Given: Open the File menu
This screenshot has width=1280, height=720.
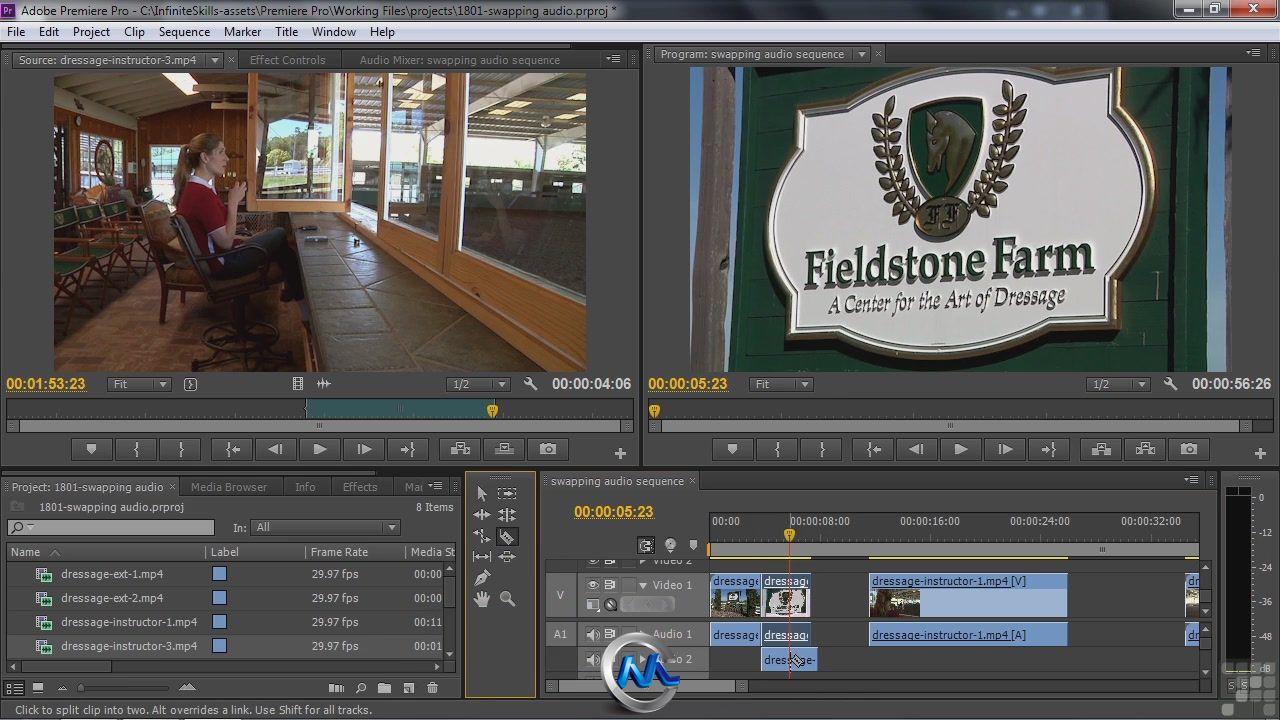Looking at the screenshot, I should 16,32.
